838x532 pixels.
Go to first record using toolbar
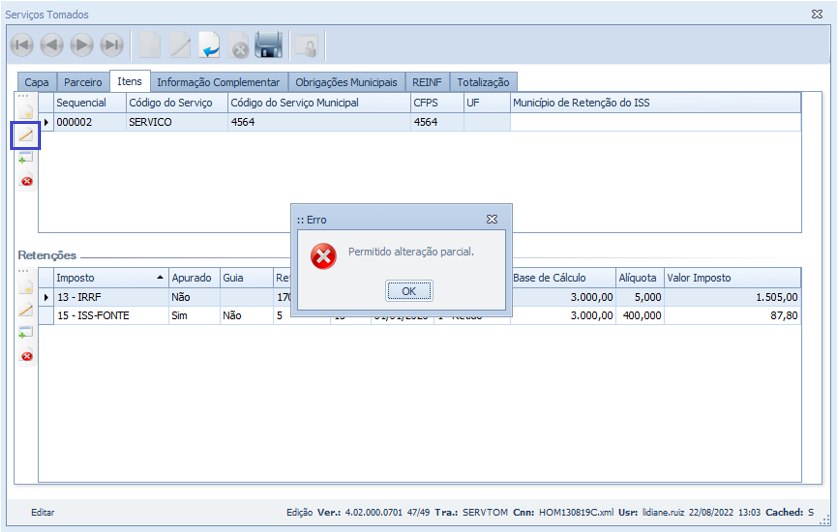coord(22,45)
